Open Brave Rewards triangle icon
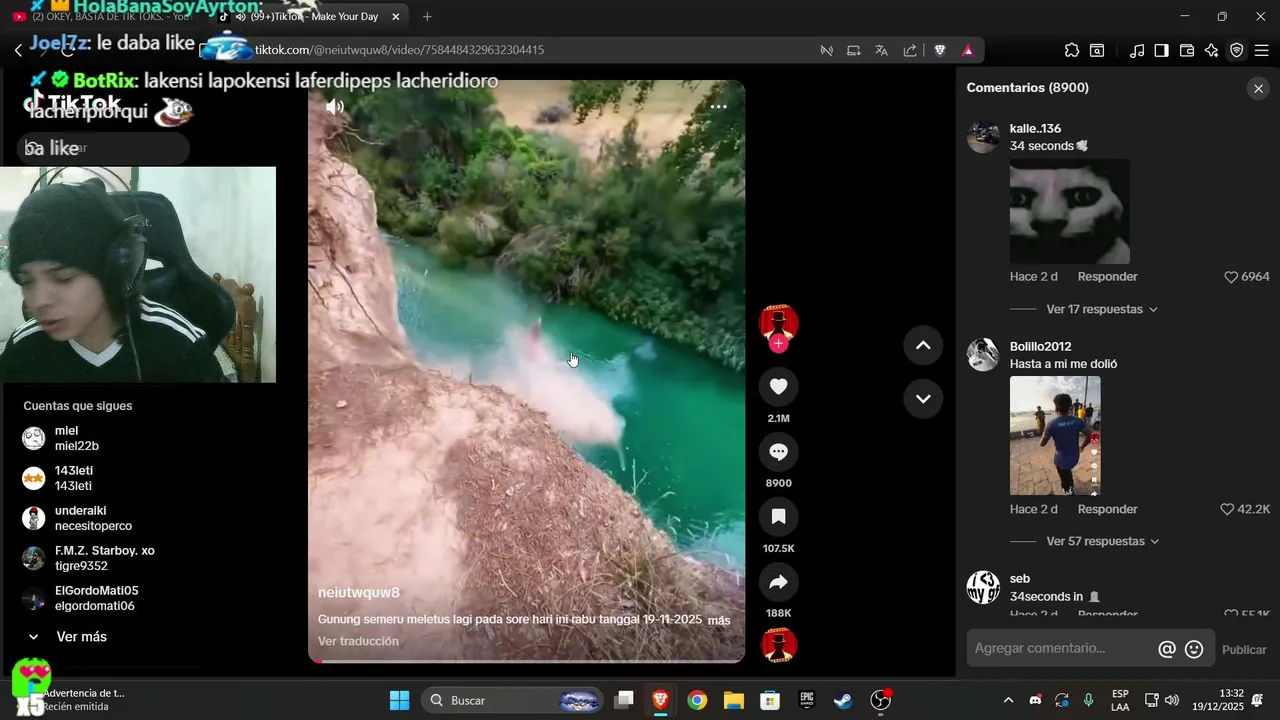 coord(968,50)
